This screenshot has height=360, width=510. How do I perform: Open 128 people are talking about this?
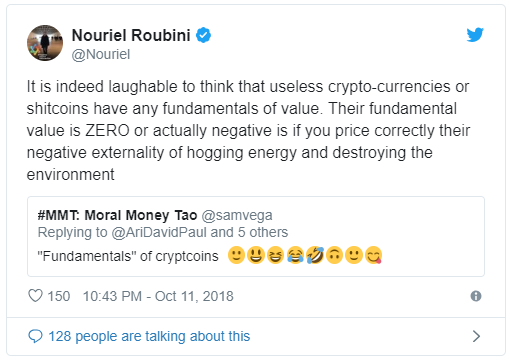pos(149,336)
